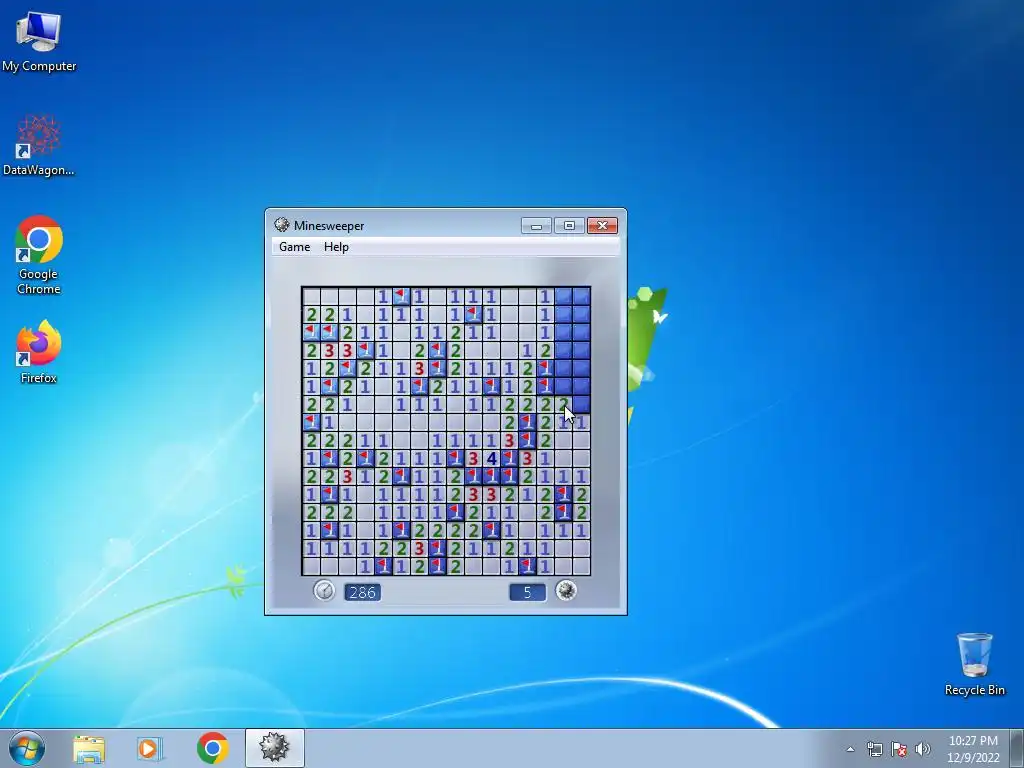Launch Windows Media Player from the taskbar

pos(149,748)
